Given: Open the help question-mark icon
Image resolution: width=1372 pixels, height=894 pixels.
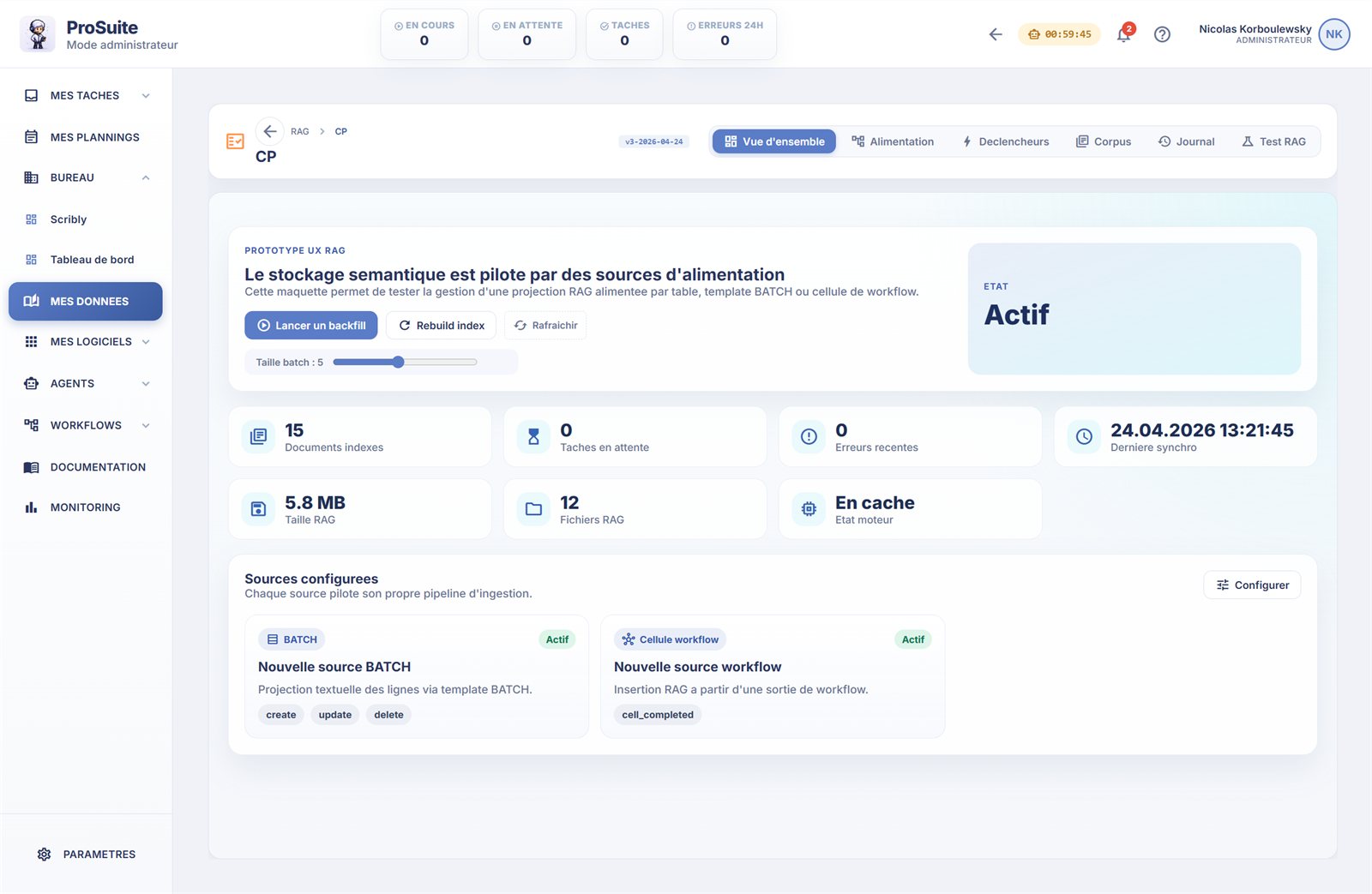Looking at the screenshot, I should click(x=1162, y=34).
